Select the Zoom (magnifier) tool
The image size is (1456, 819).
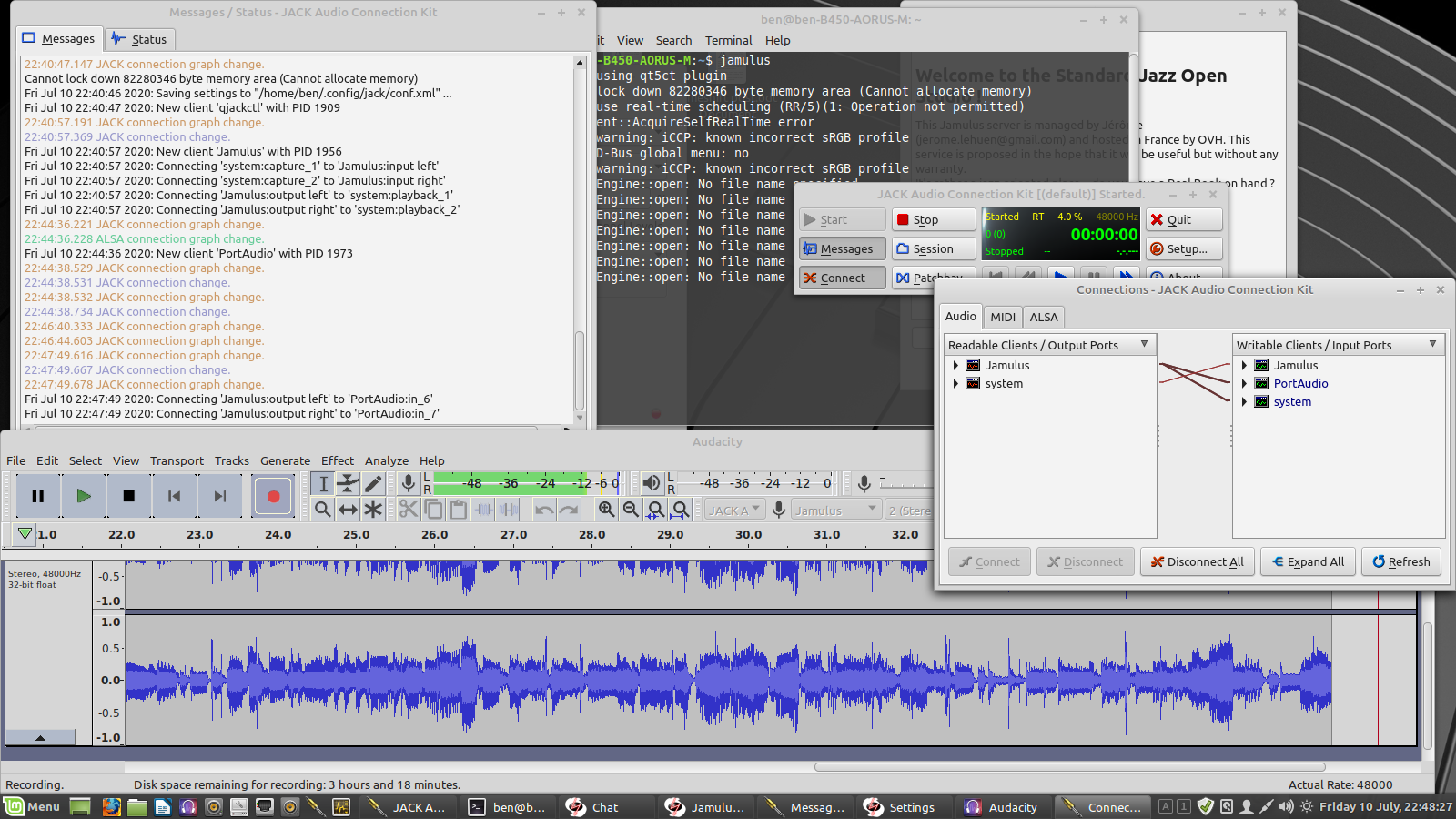[323, 510]
